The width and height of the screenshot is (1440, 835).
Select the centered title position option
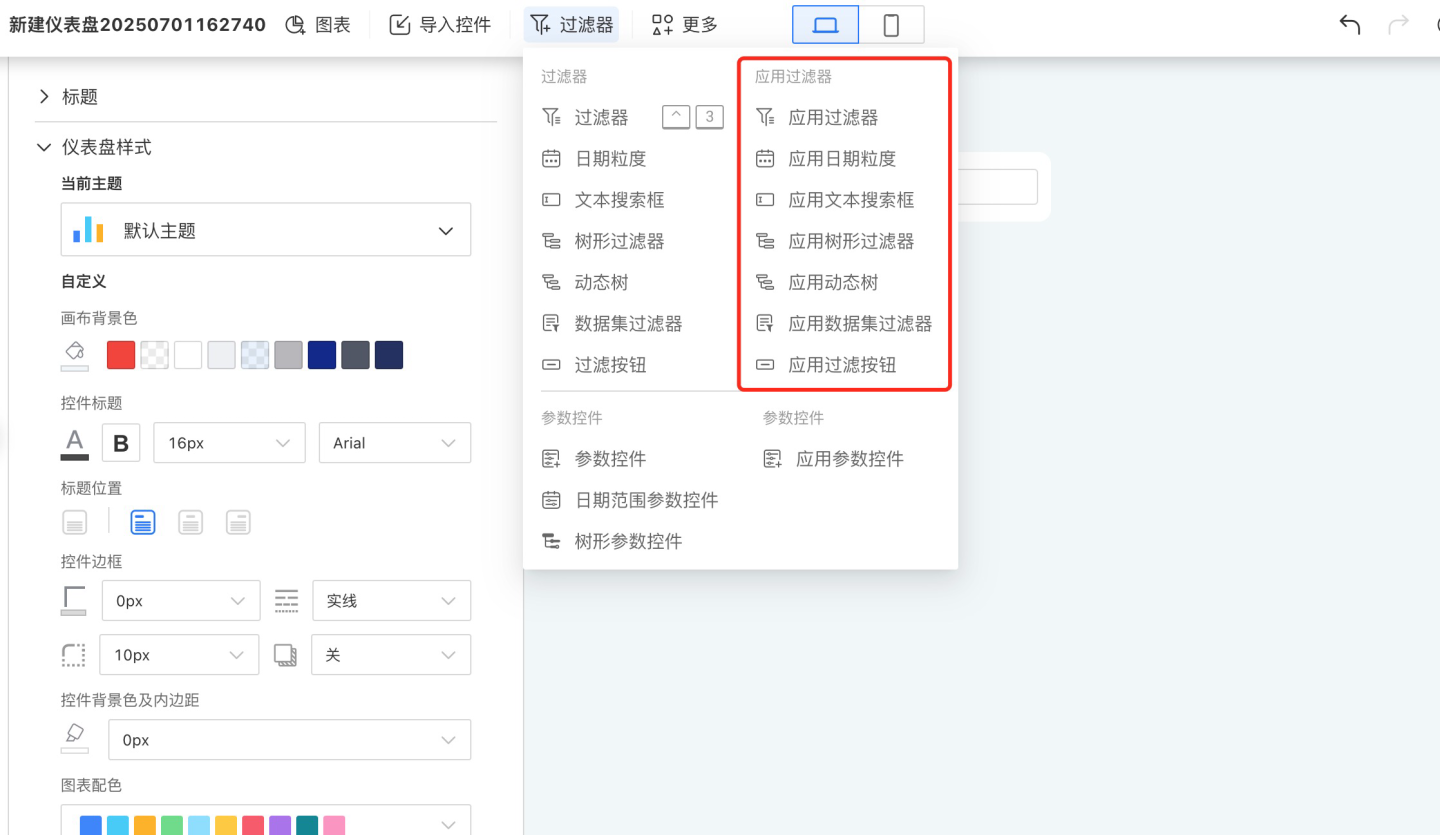click(x=191, y=522)
